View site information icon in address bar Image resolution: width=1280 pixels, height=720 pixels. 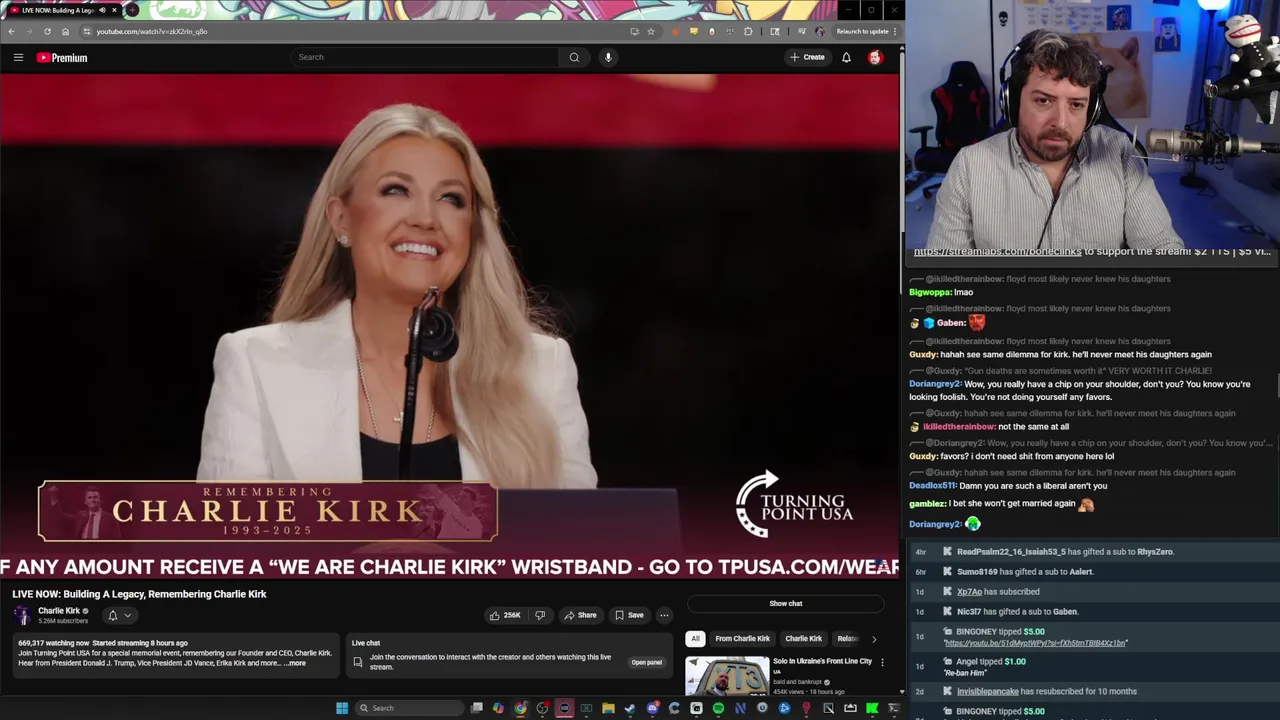point(87,31)
